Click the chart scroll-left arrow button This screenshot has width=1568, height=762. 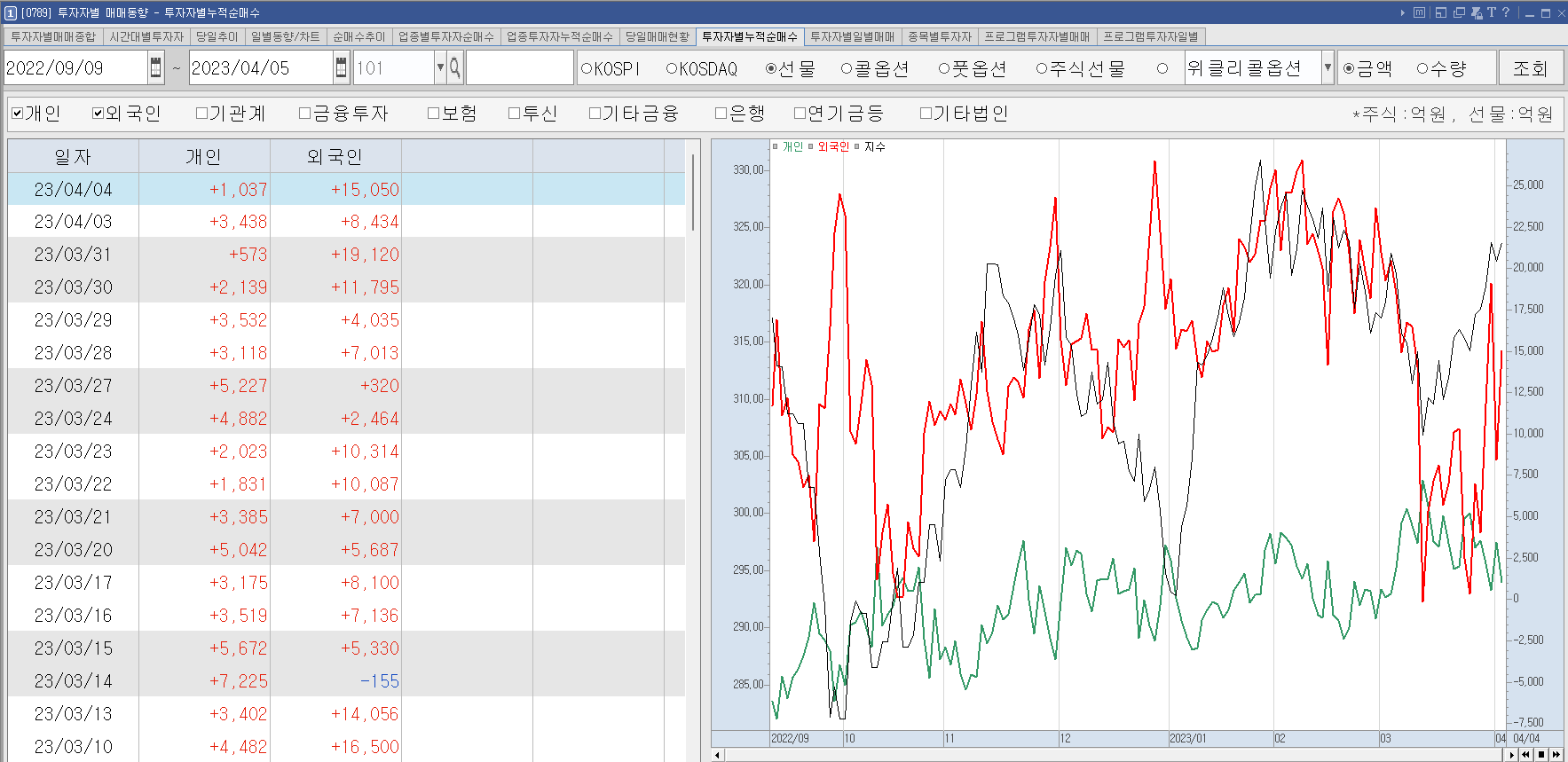[718, 755]
